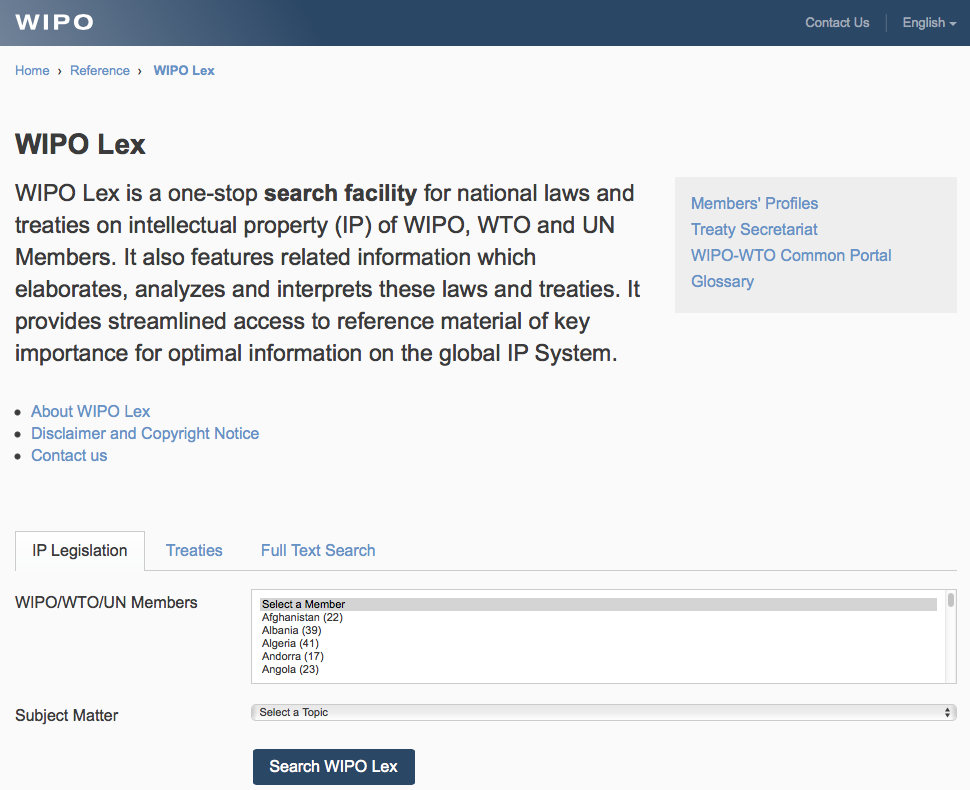Open Members' Profiles link

coord(754,203)
